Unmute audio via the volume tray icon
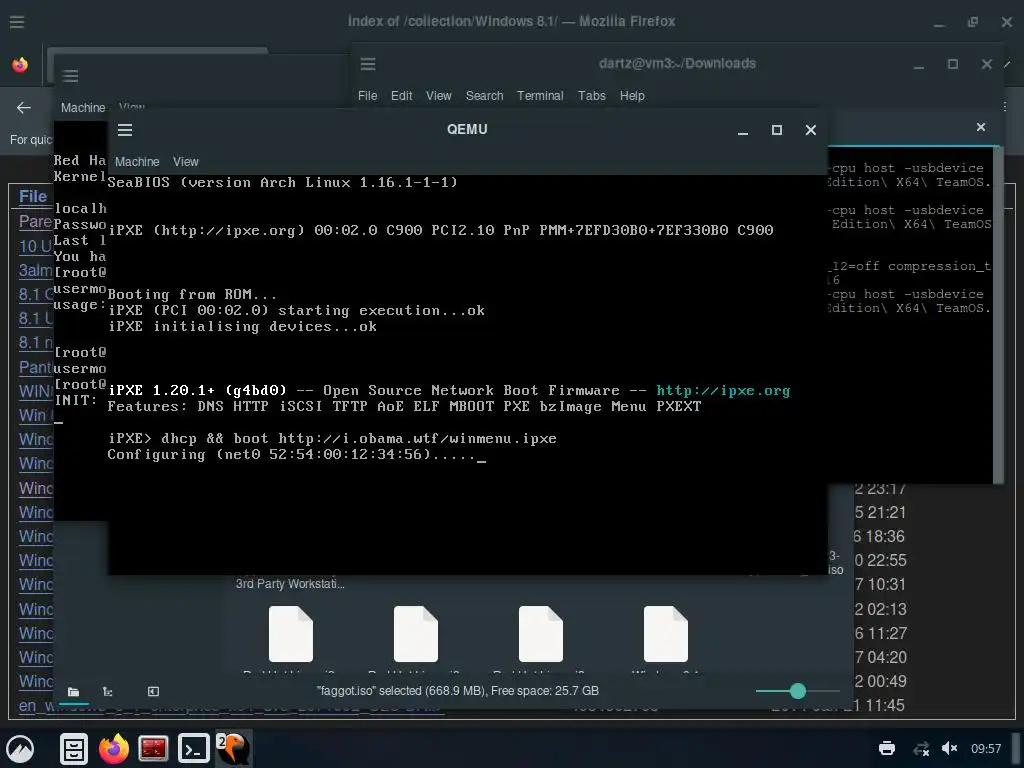The width and height of the screenshot is (1024, 768). 950,748
